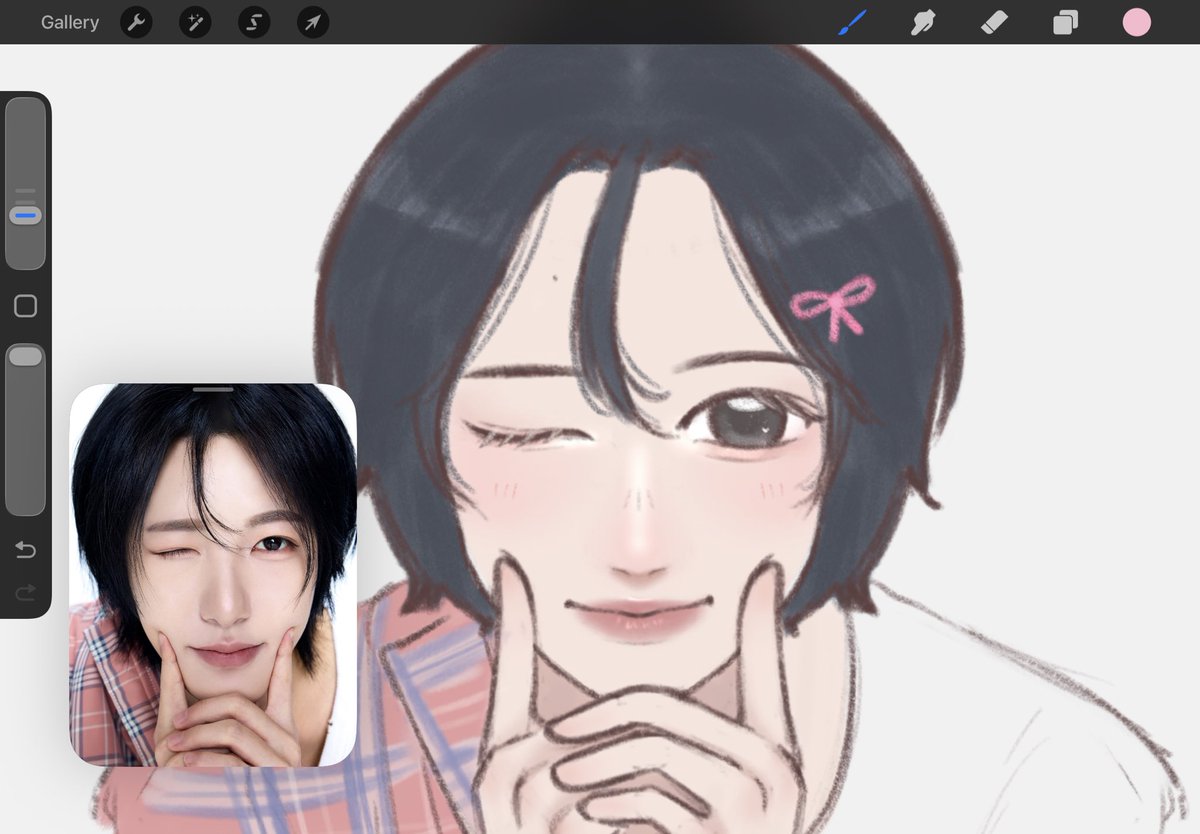Viewport: 1200px width, 834px height.
Task: Select the Brush tool
Action: 852,22
